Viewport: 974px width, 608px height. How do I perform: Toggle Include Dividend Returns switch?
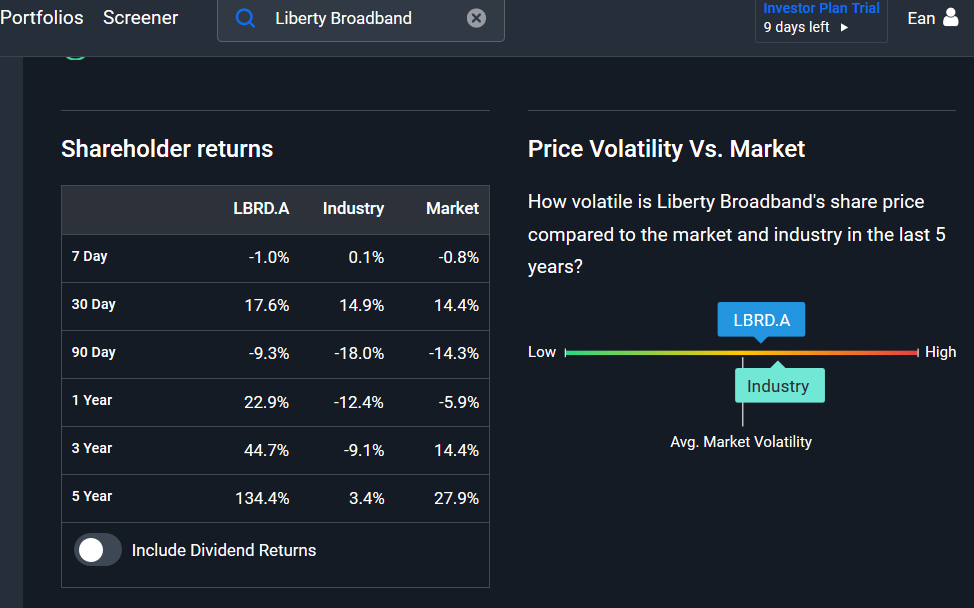tap(98, 550)
